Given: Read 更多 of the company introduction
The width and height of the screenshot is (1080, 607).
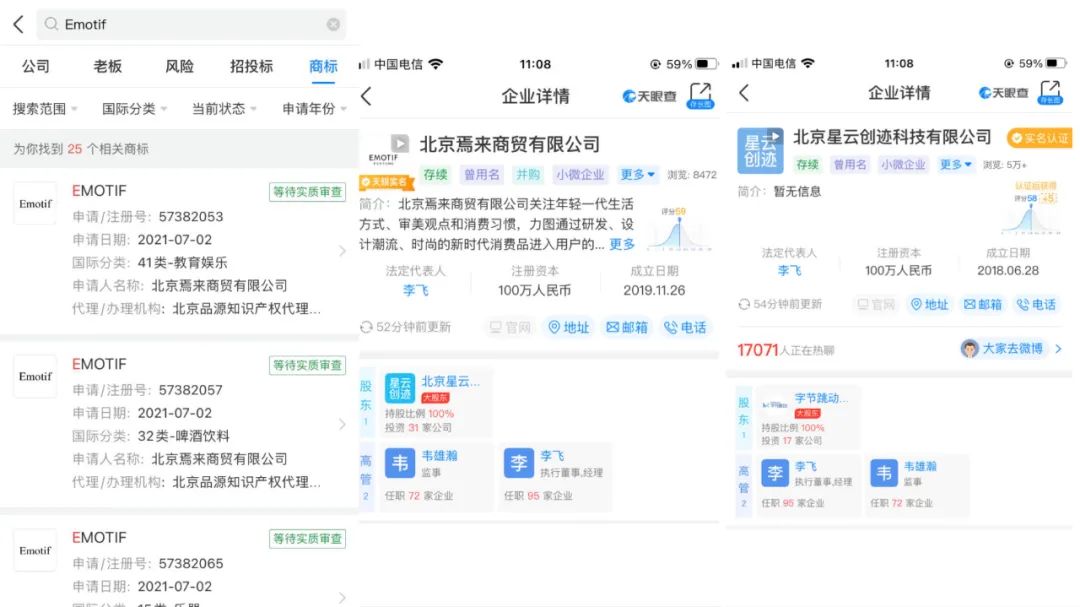Looking at the screenshot, I should coord(622,244).
